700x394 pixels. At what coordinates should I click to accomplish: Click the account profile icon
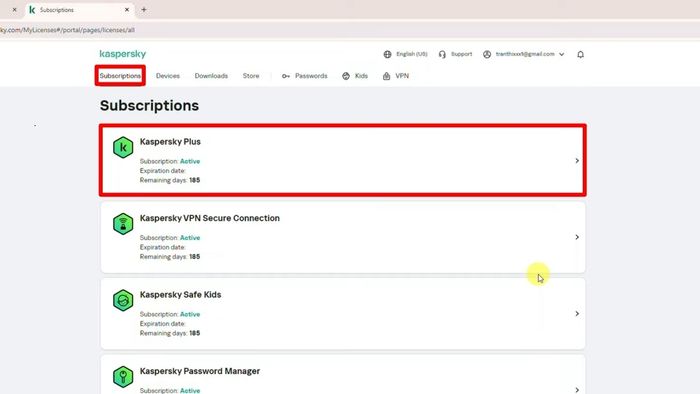point(487,54)
